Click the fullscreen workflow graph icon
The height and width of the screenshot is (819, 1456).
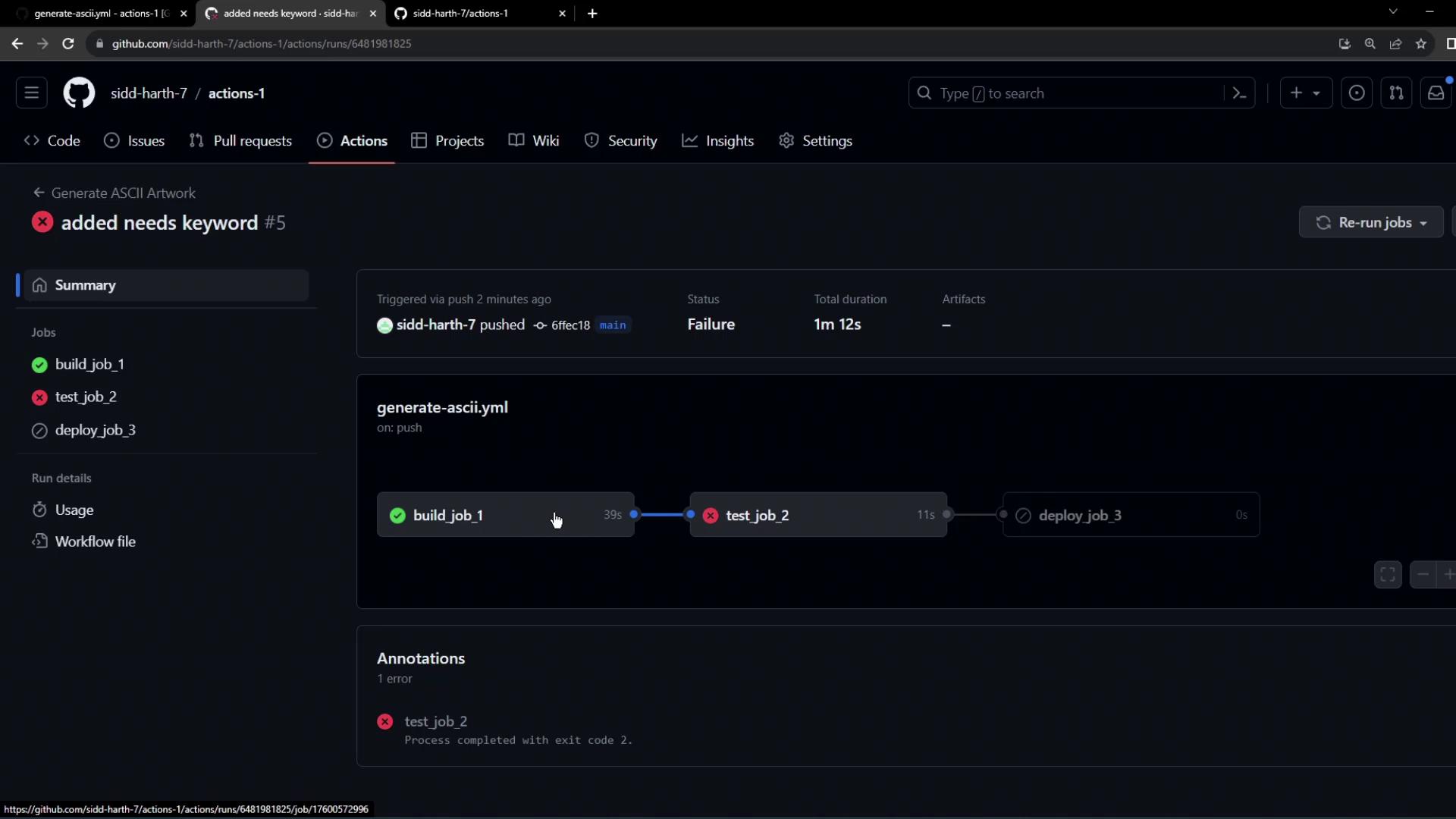1388,575
